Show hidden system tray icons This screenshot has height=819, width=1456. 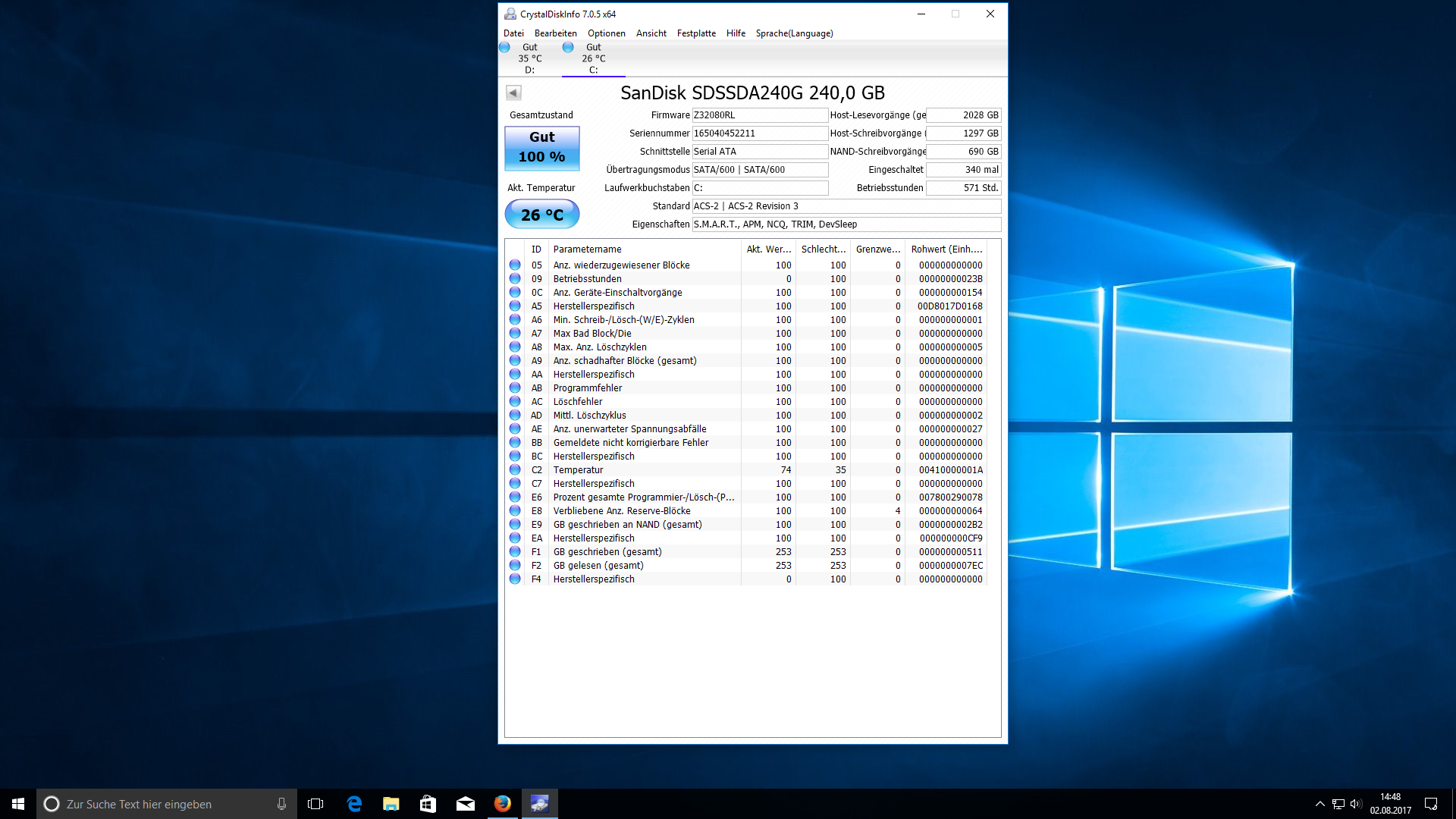(1319, 804)
